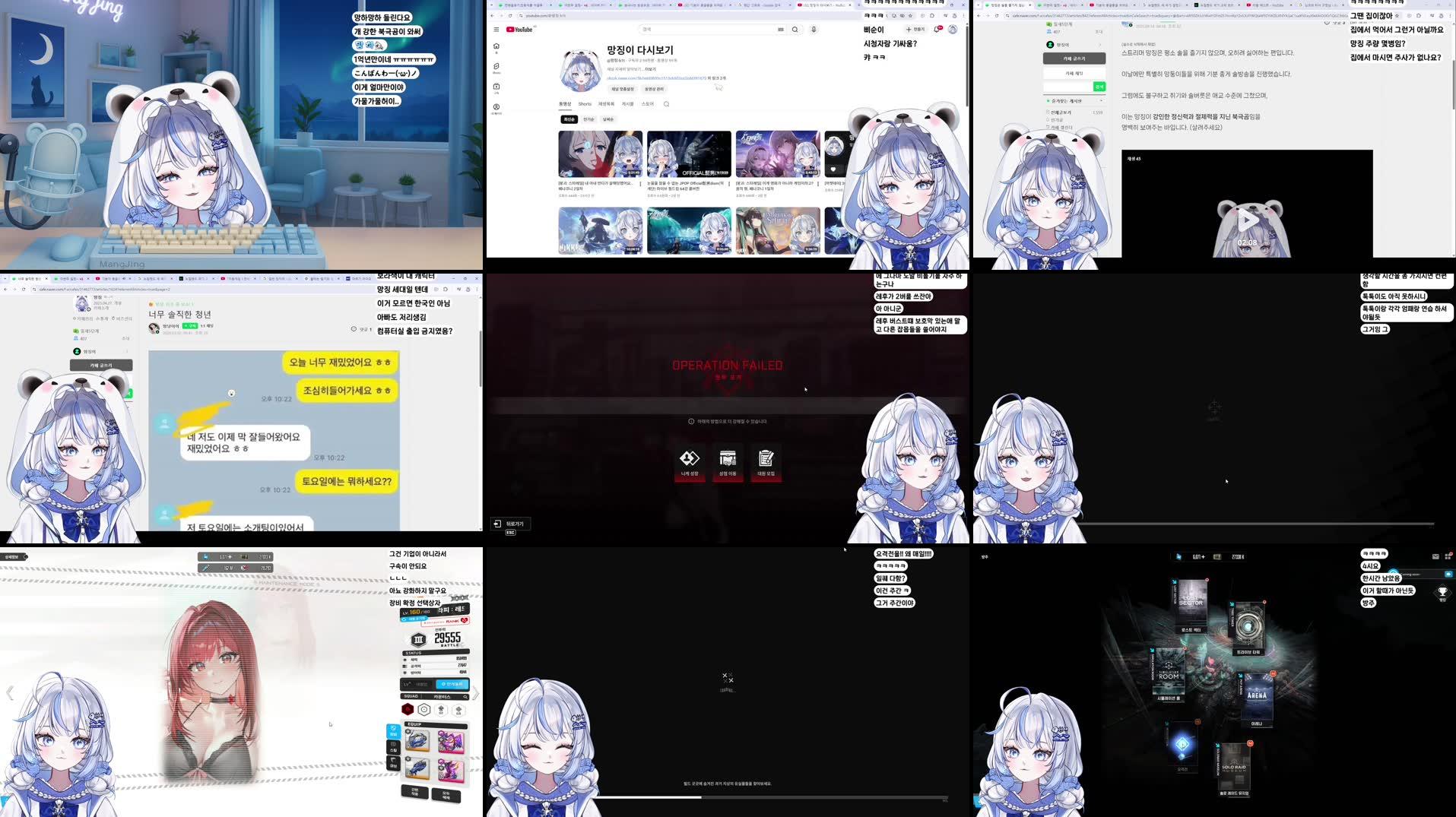Toggle the 날짜순 sort chip
Screen dimensions: 1456x817
[x=609, y=119]
